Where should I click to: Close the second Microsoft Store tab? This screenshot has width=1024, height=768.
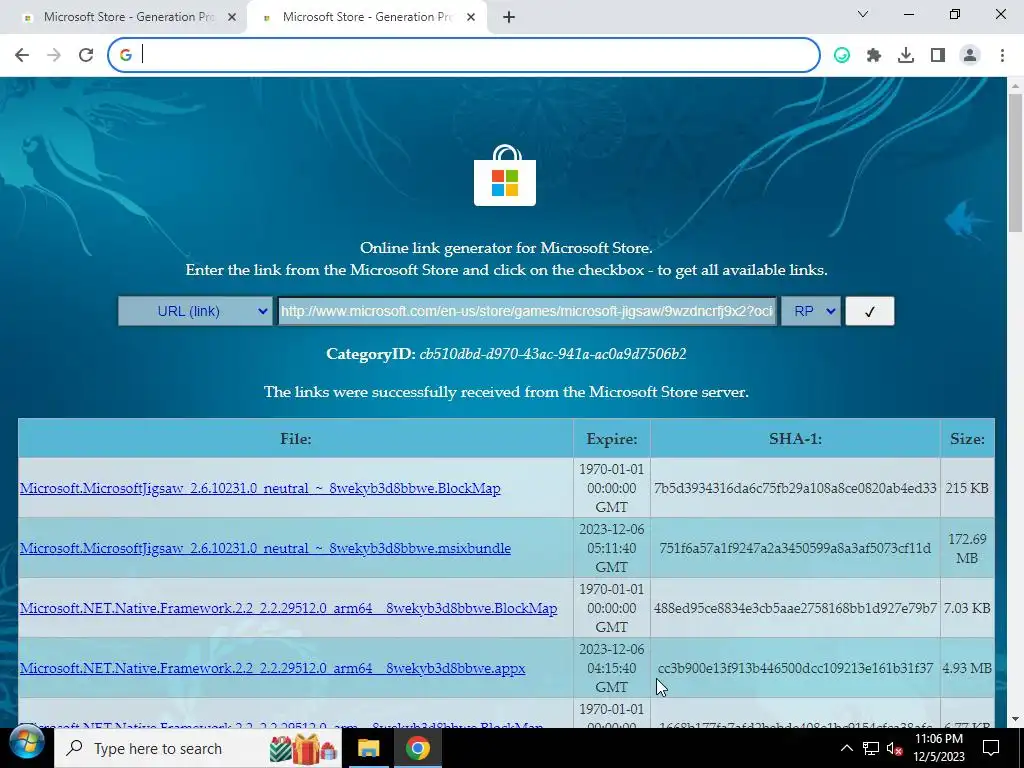point(471,18)
